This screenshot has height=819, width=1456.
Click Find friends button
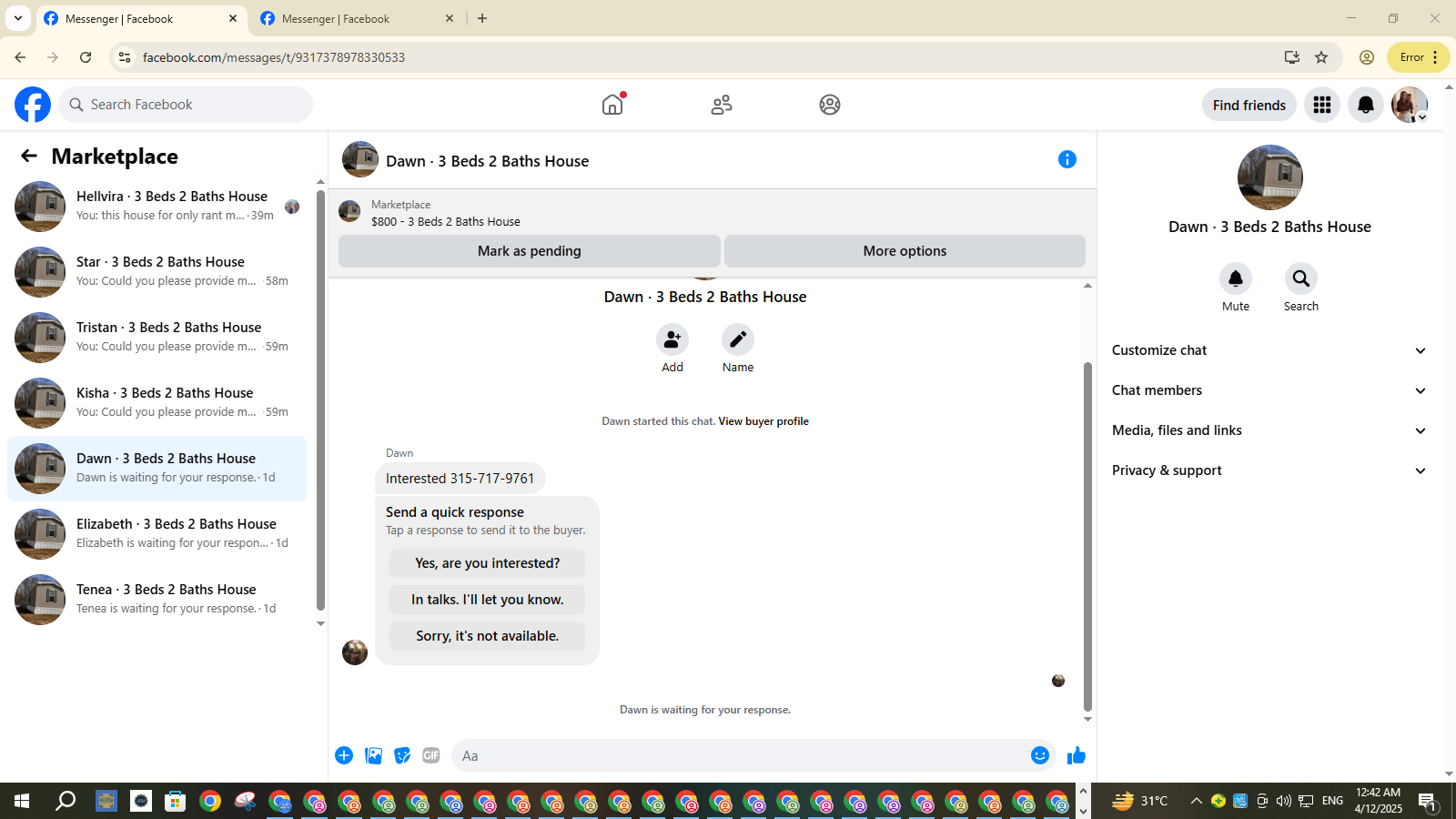coord(1249,105)
